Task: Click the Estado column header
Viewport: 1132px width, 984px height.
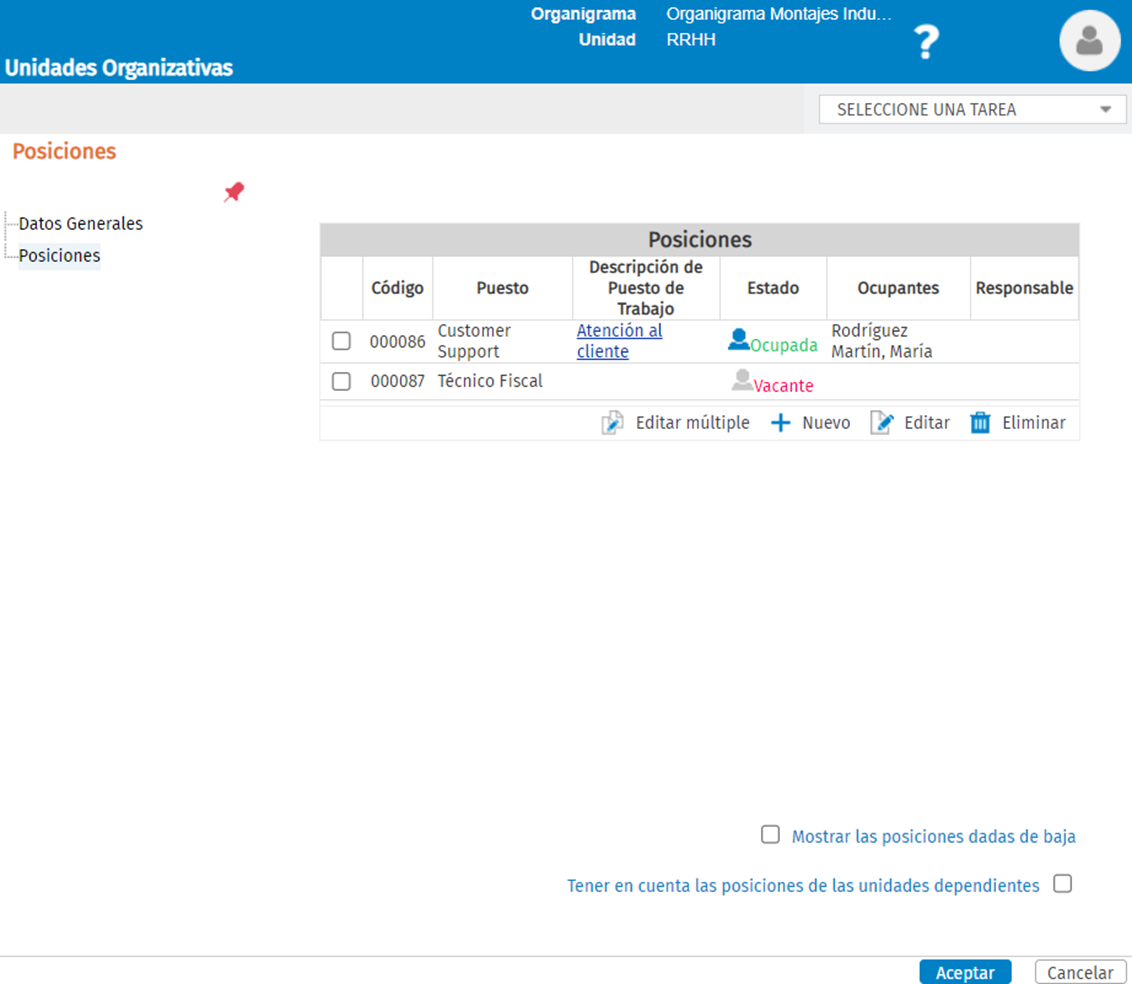Action: pos(773,288)
